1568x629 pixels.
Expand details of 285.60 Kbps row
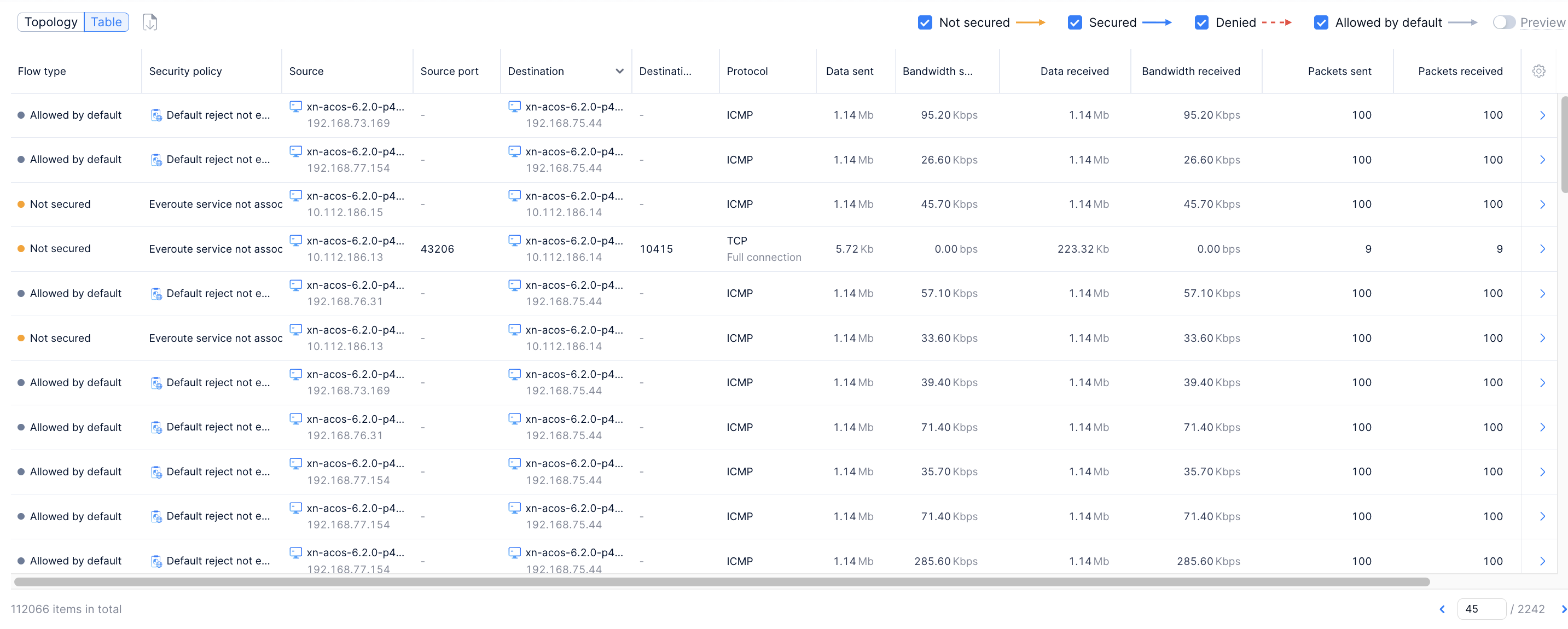click(1542, 561)
